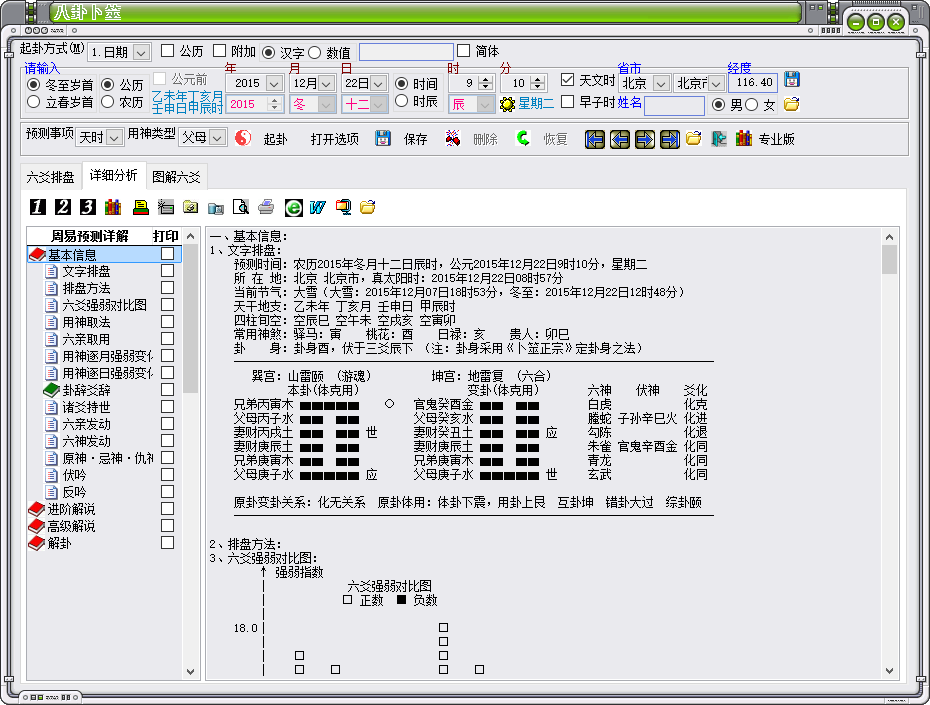This screenshot has height=705, width=930.
Task: Tick the print checkbox for 文字排盘
Action: tap(168, 271)
